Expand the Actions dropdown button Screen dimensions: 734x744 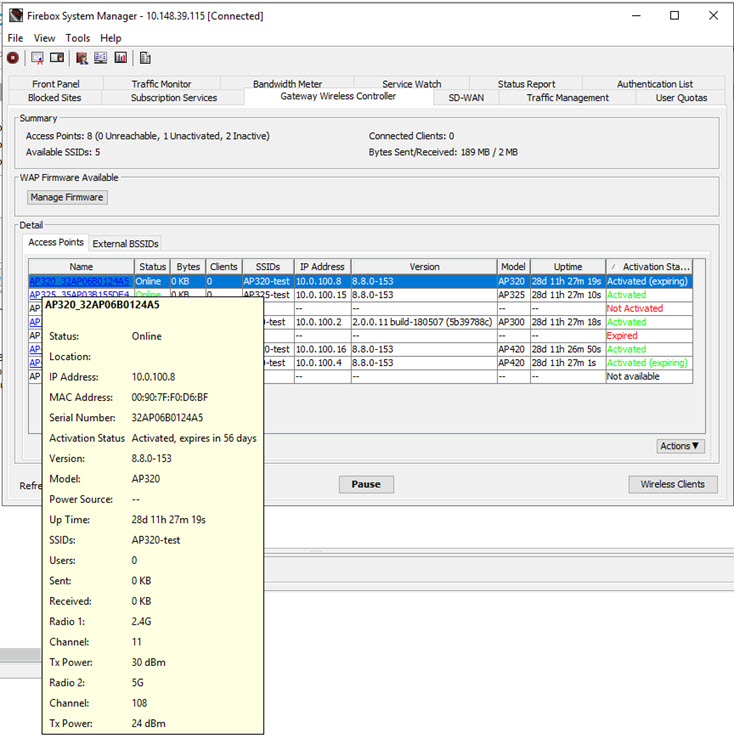680,446
